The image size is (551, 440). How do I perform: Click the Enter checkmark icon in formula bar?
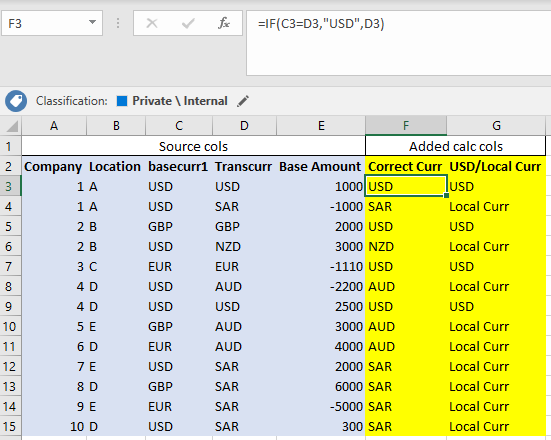(x=188, y=24)
